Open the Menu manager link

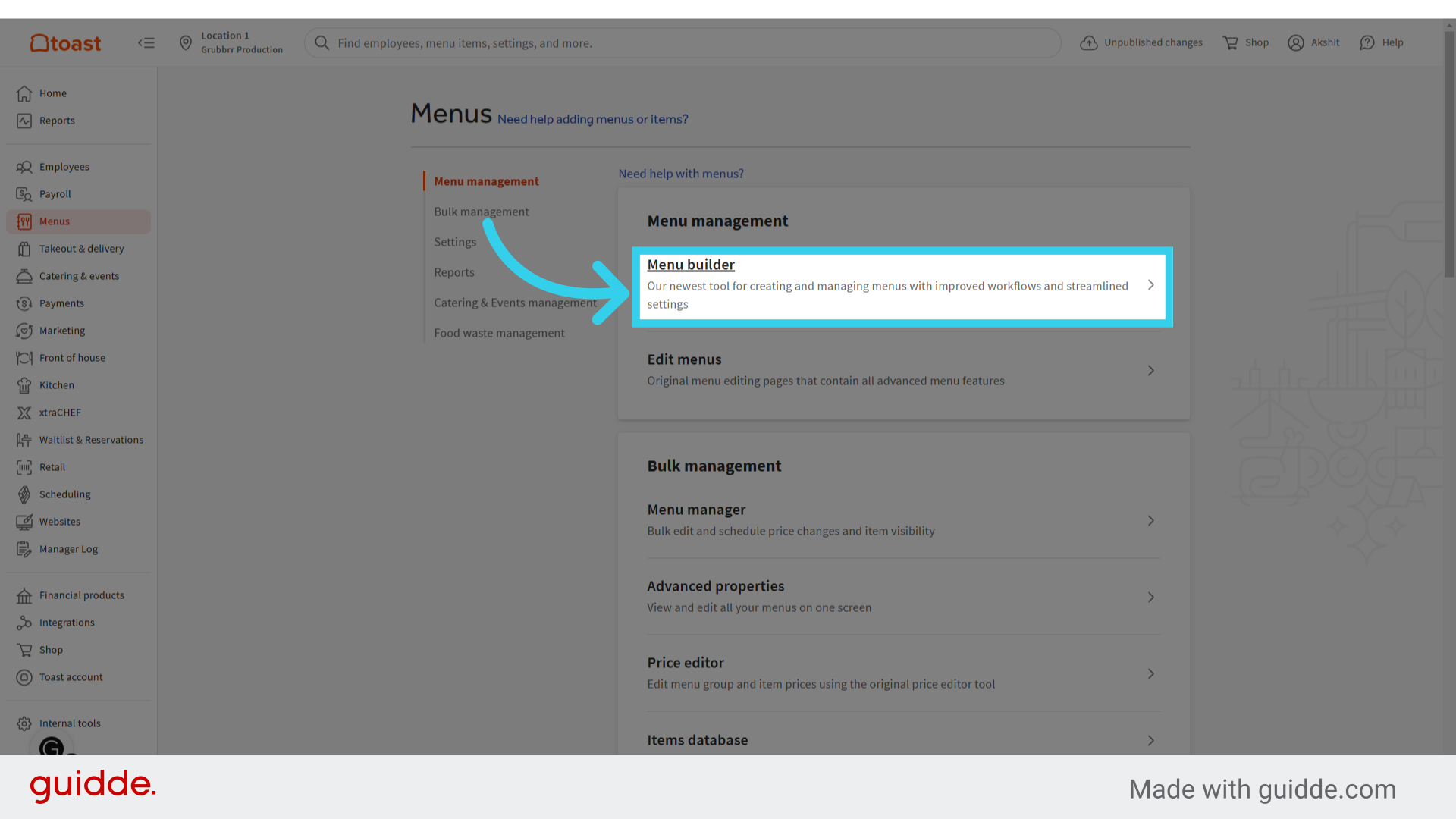[696, 510]
